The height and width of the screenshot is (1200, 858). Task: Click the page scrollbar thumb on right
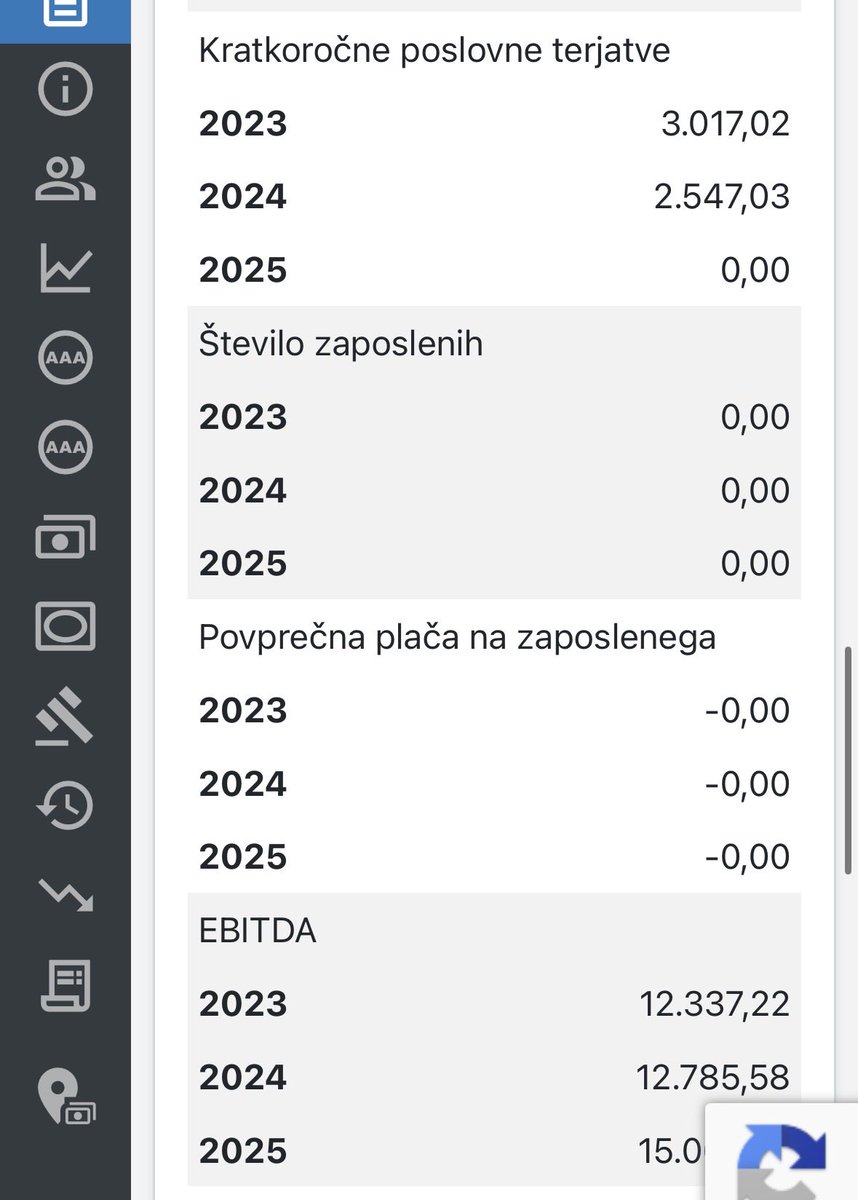tap(850, 758)
